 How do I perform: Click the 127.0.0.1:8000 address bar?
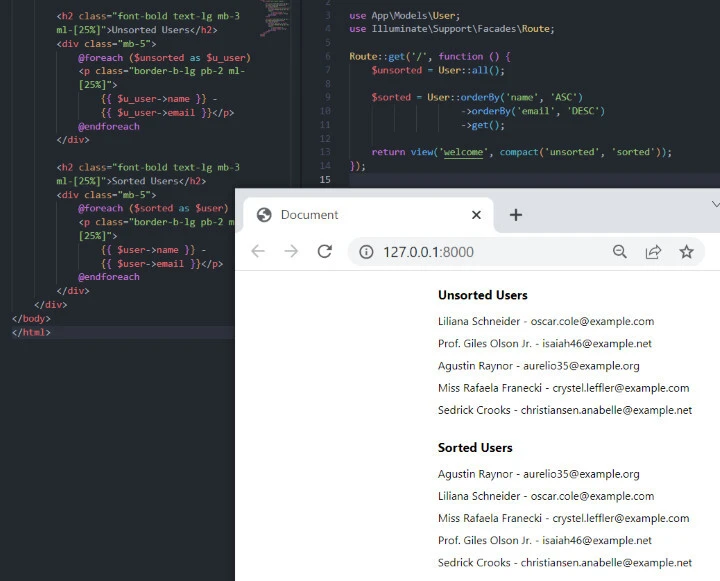click(480, 252)
